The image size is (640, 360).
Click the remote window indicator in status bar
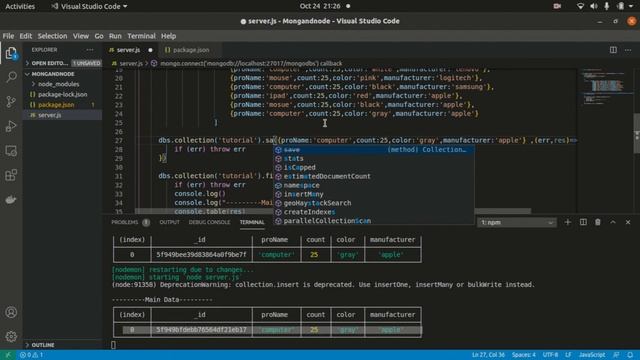coord(8,355)
